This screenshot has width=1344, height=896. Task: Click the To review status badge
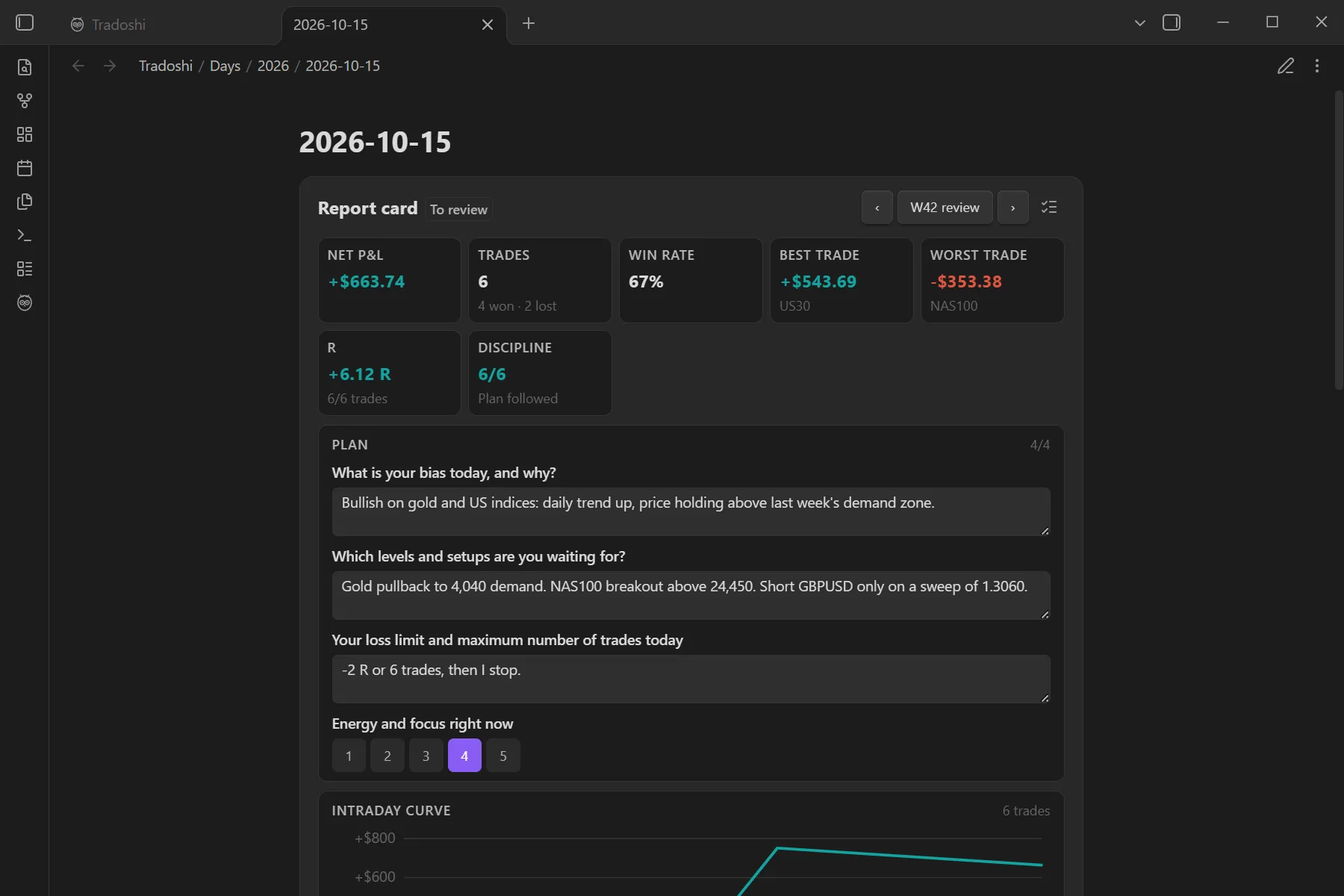pyautogui.click(x=458, y=210)
